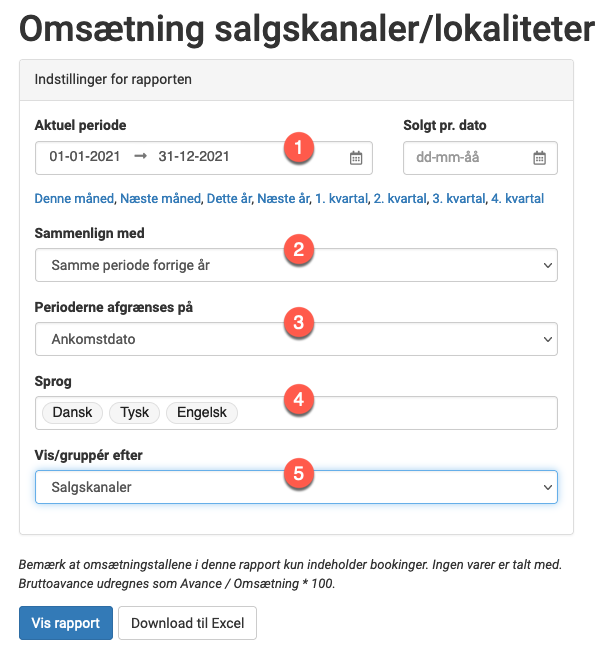Click the red number 2 marker
609x646 pixels.
[299, 249]
